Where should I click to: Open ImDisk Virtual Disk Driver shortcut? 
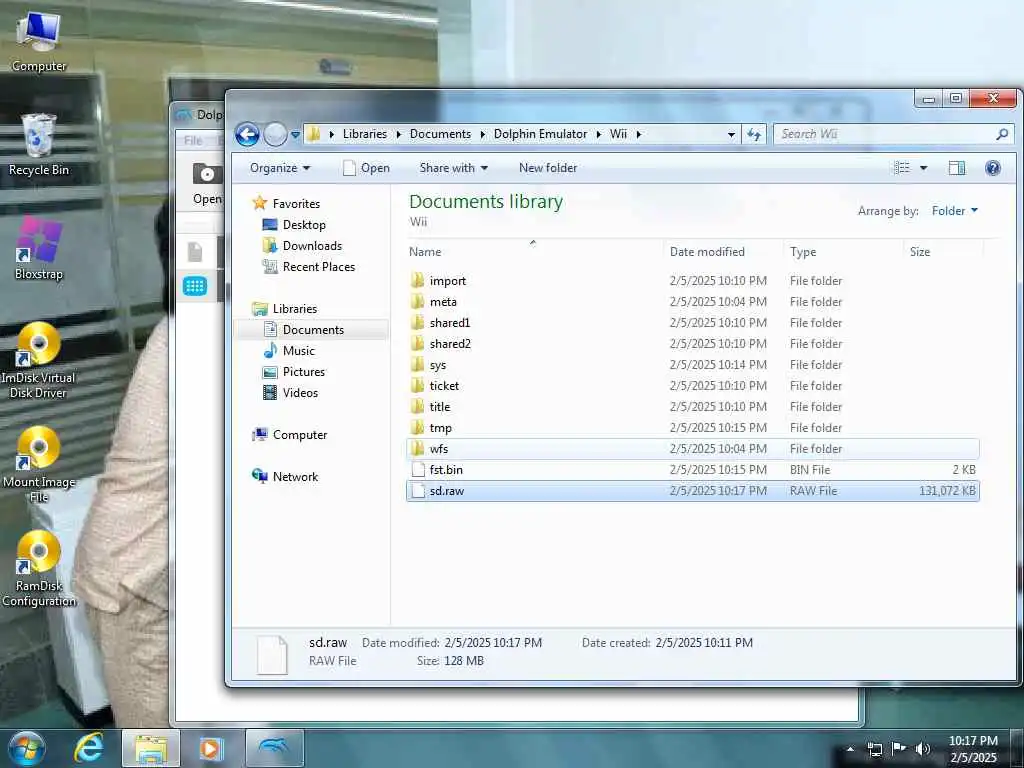tap(39, 360)
